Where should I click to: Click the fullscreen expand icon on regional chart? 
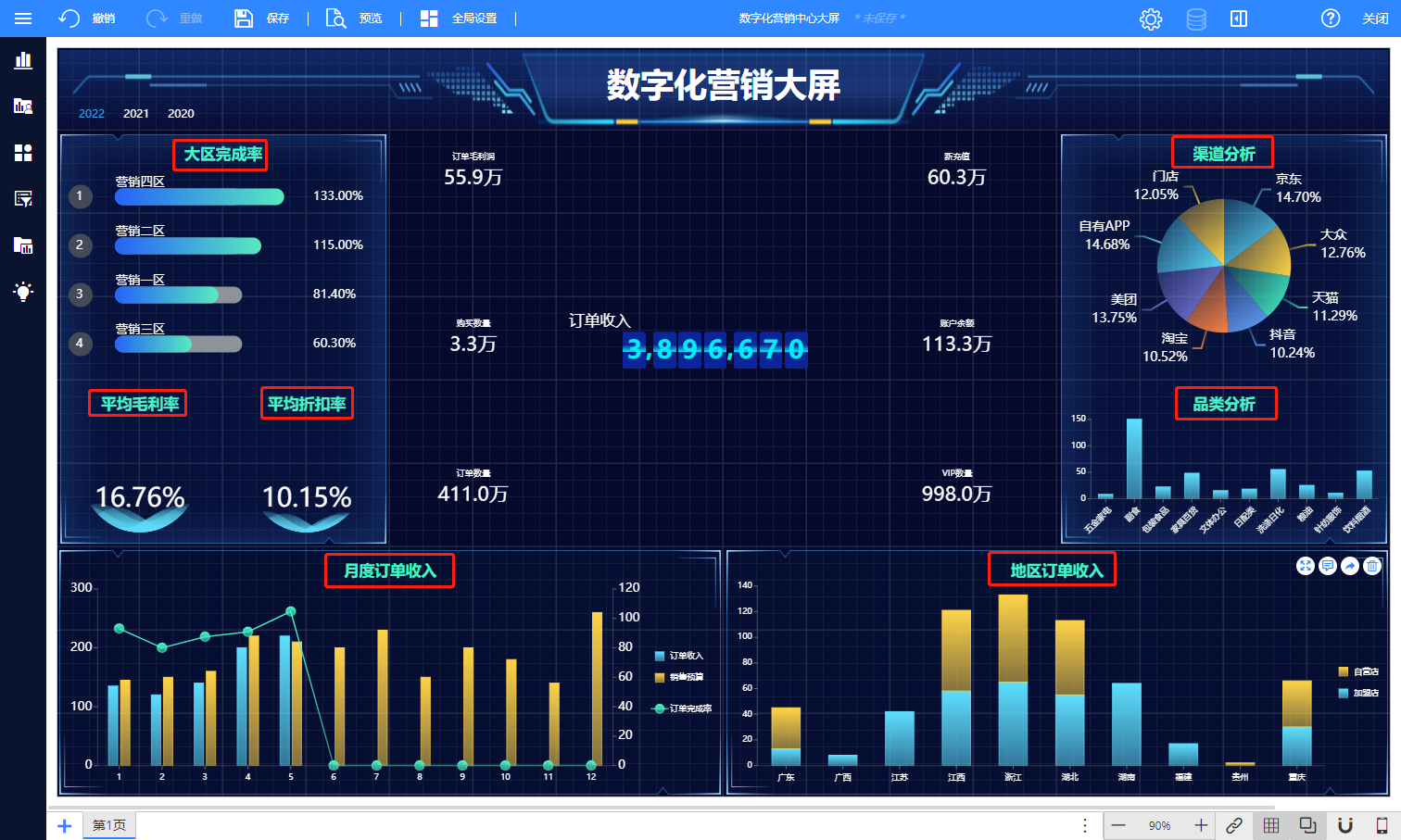(1306, 566)
